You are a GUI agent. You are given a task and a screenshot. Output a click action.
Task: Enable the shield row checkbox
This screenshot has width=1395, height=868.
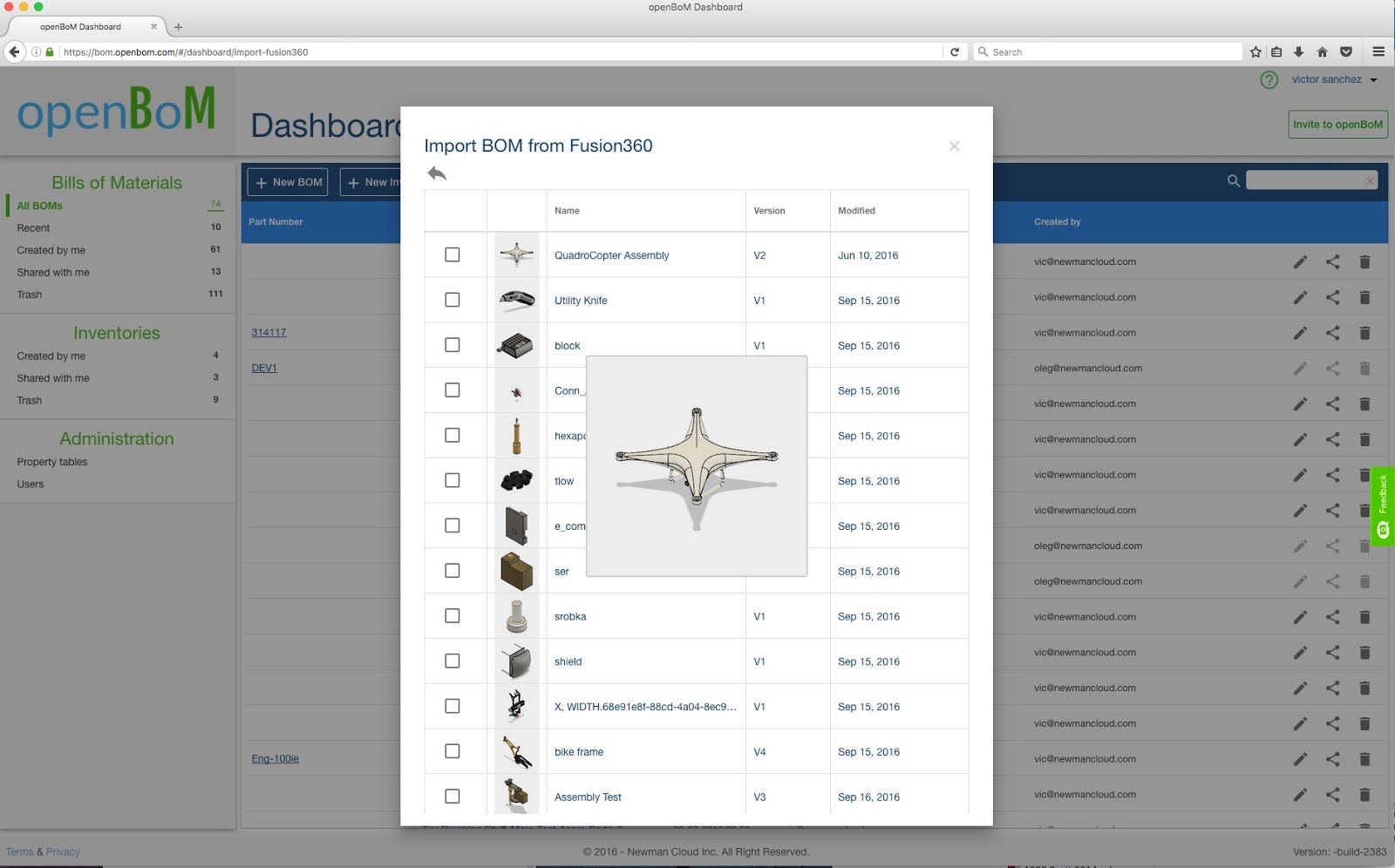[x=452, y=661]
